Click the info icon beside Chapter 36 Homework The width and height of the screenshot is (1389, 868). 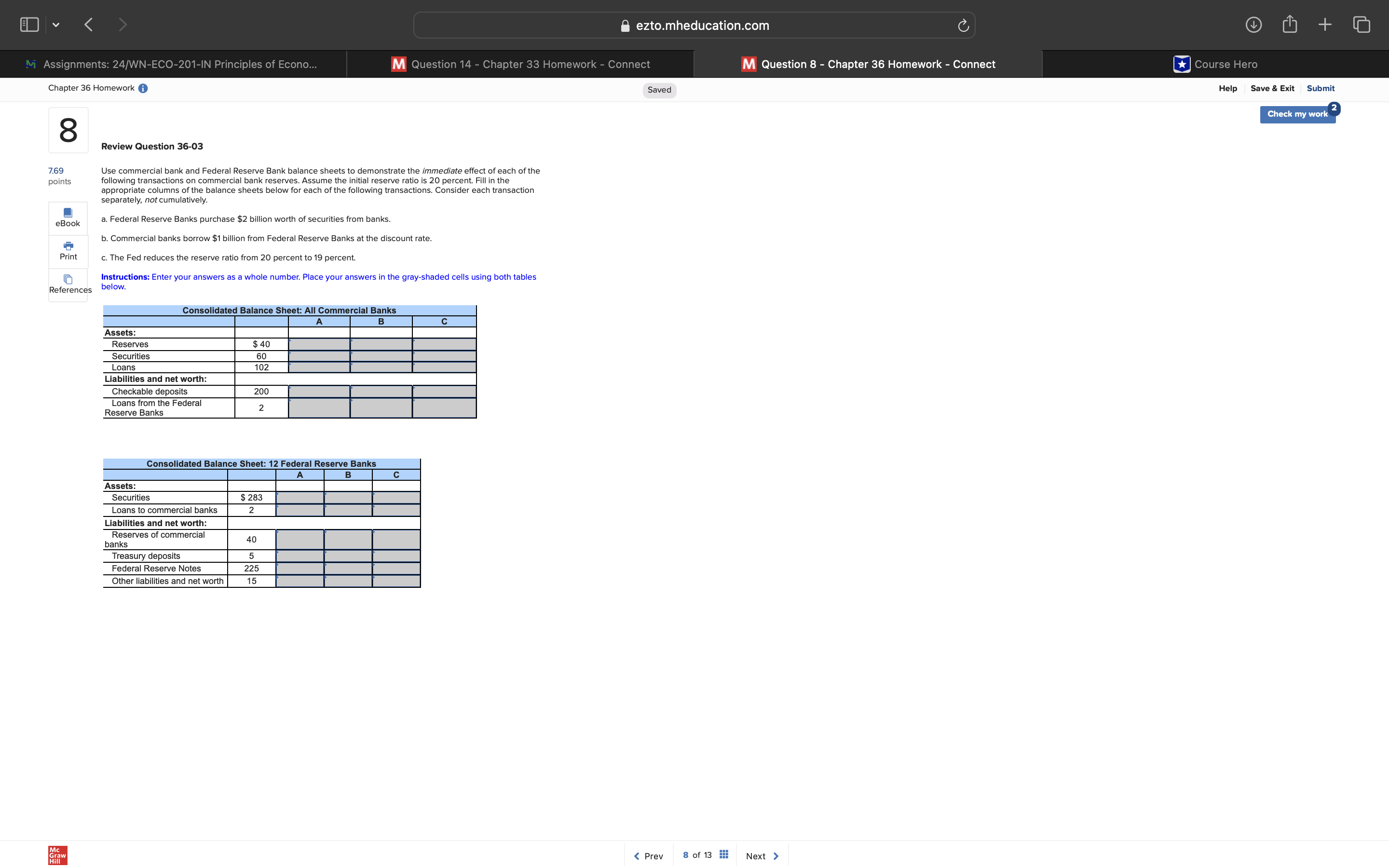point(143,88)
